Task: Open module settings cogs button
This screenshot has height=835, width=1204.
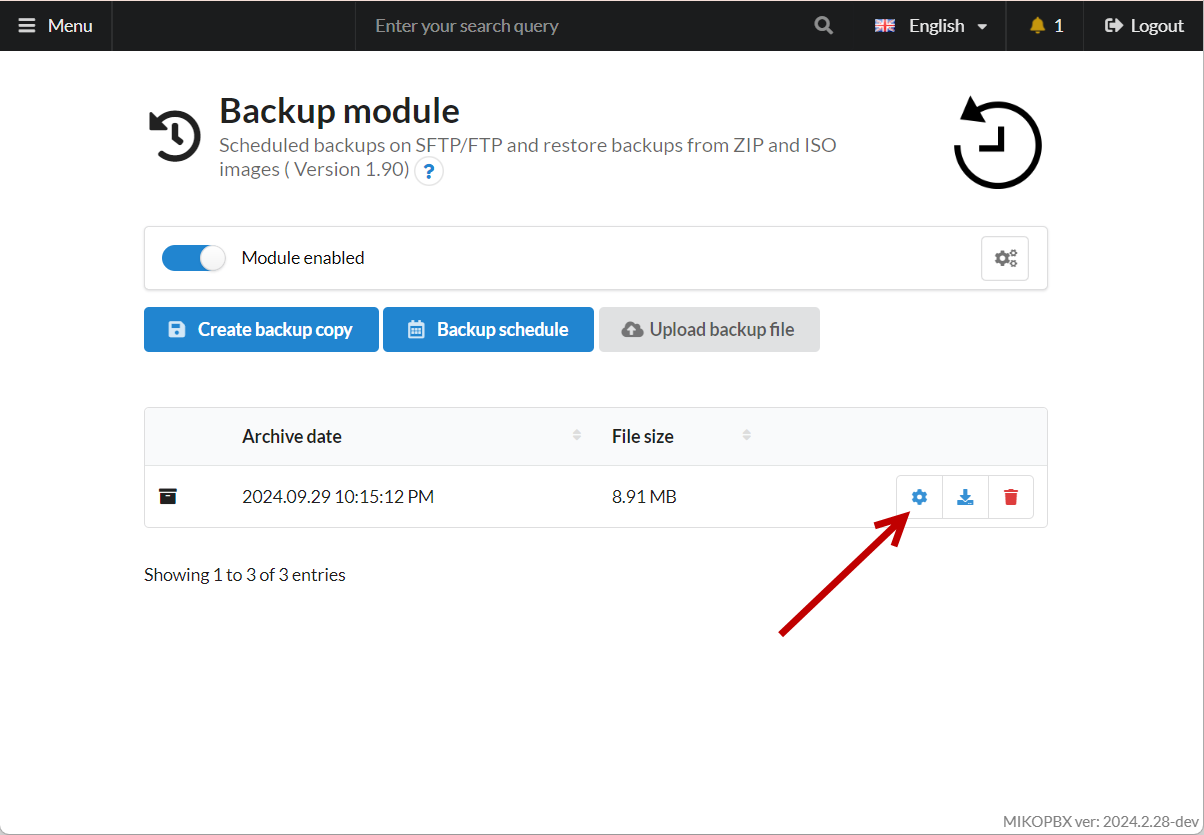Action: [1004, 258]
